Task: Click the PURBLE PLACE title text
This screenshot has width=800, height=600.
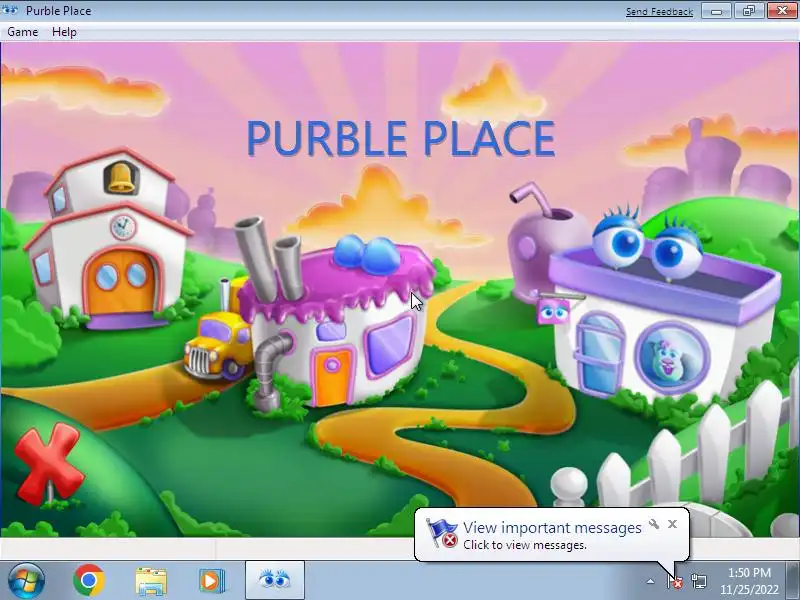Action: click(x=401, y=139)
